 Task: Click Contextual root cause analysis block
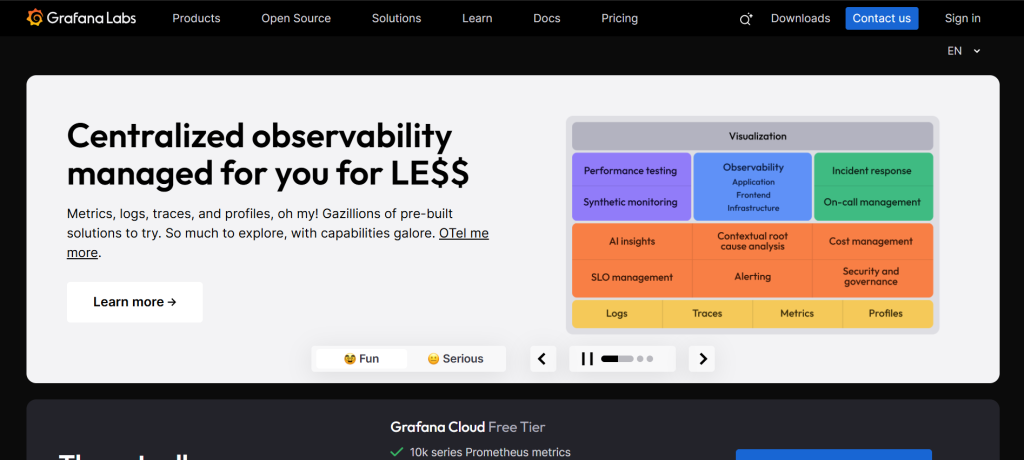point(752,241)
